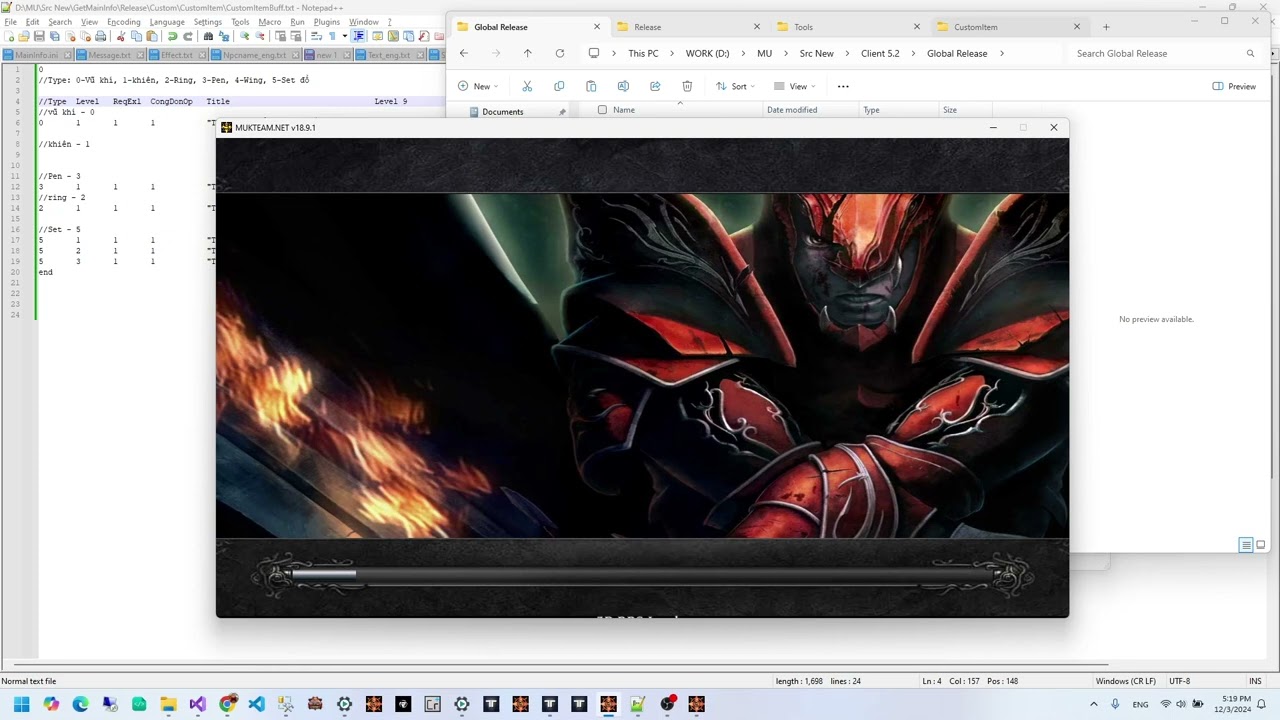
Task: Open the Notepad++ Encoding menu
Action: pos(123,22)
